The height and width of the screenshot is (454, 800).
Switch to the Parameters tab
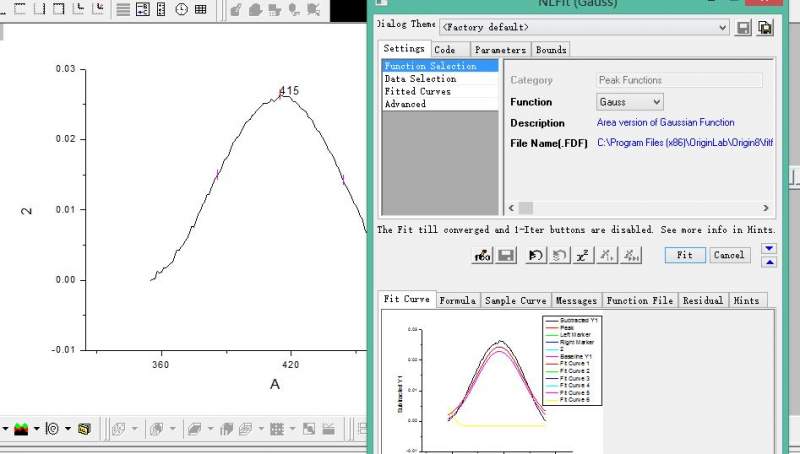tap(500, 49)
